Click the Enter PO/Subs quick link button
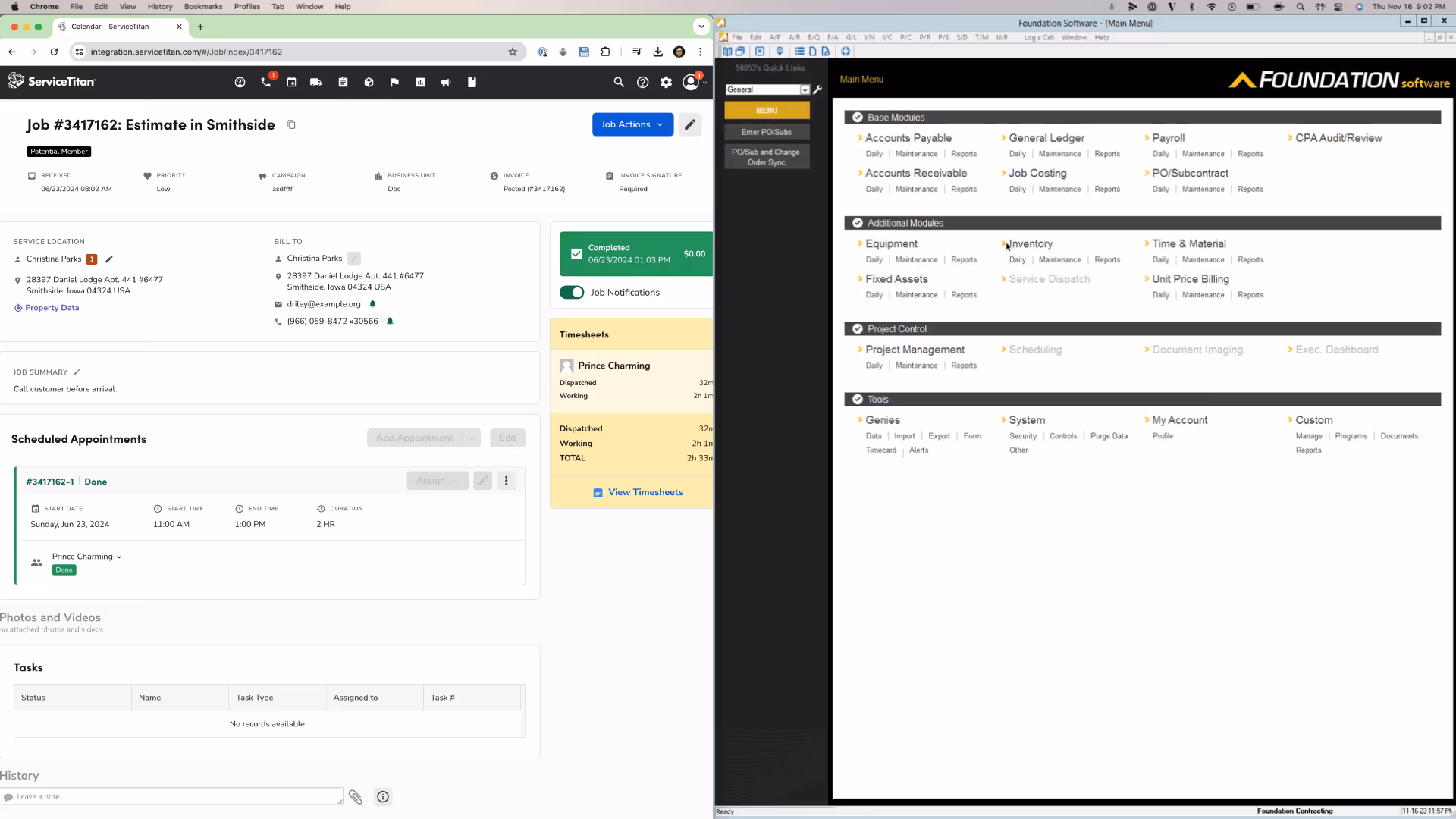1456x819 pixels. [x=767, y=132]
